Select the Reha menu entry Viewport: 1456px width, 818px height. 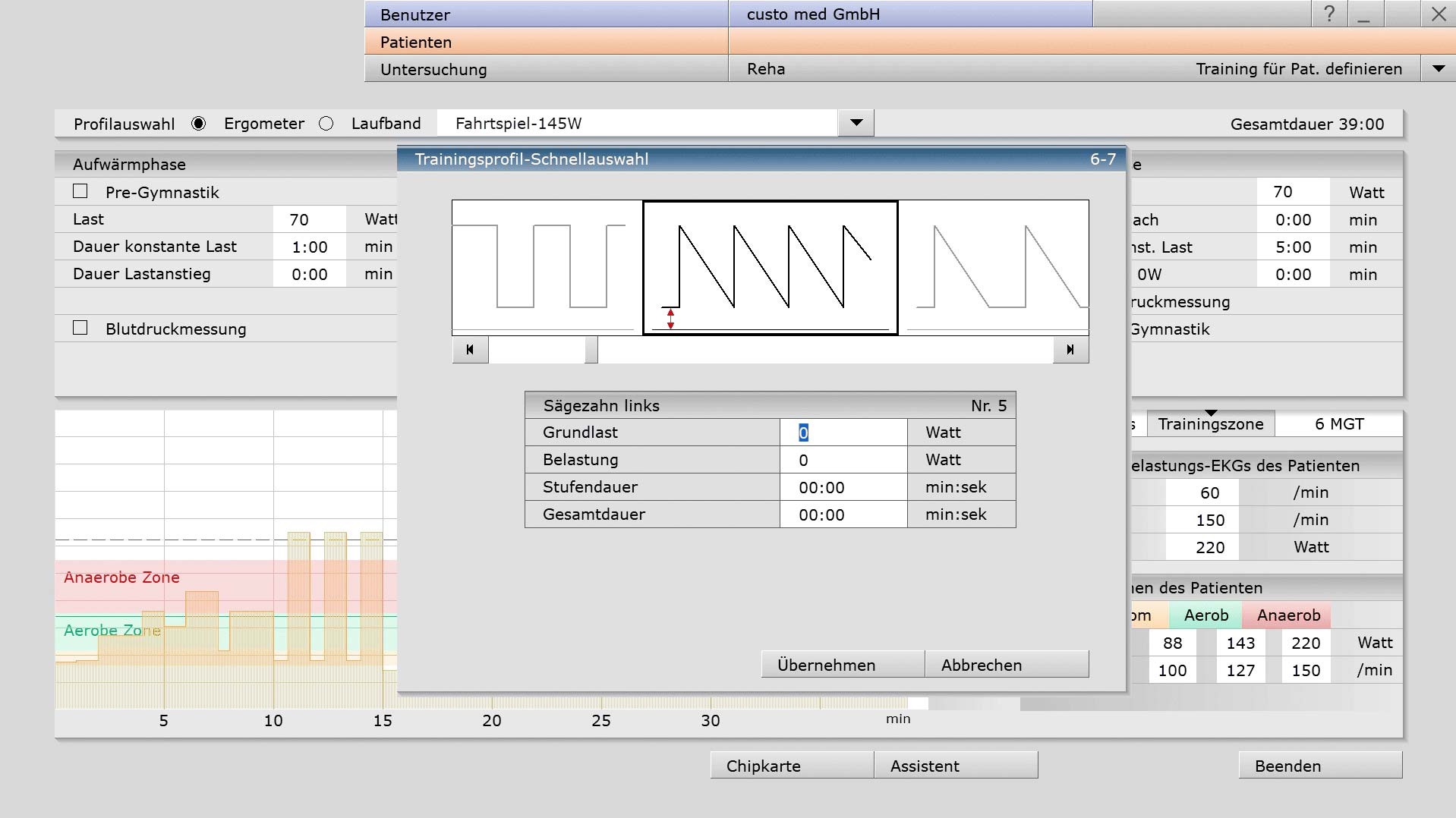point(766,69)
